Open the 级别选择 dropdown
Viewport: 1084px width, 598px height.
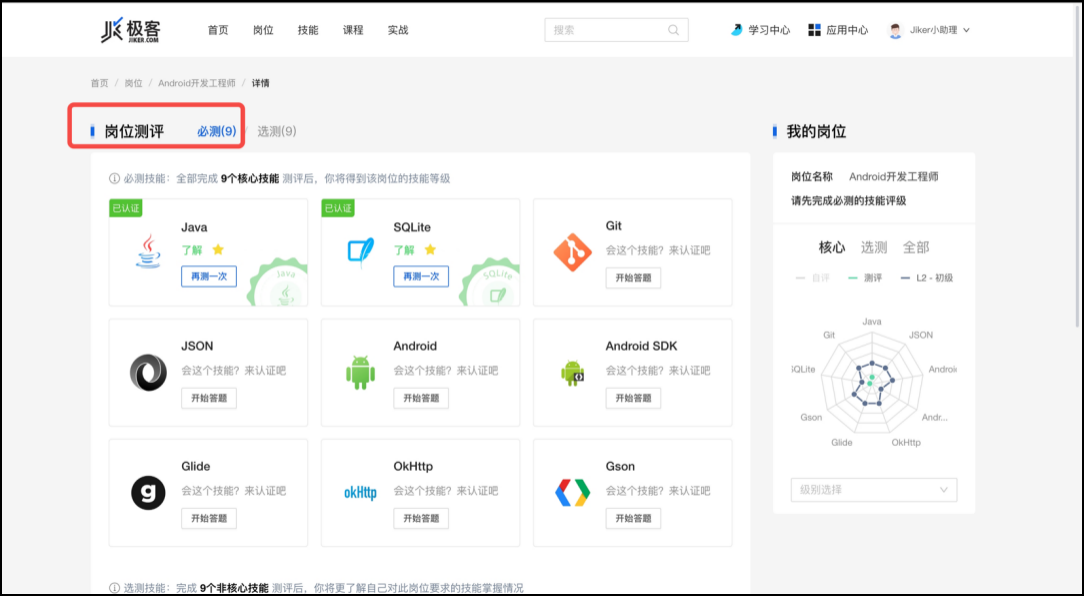point(874,489)
